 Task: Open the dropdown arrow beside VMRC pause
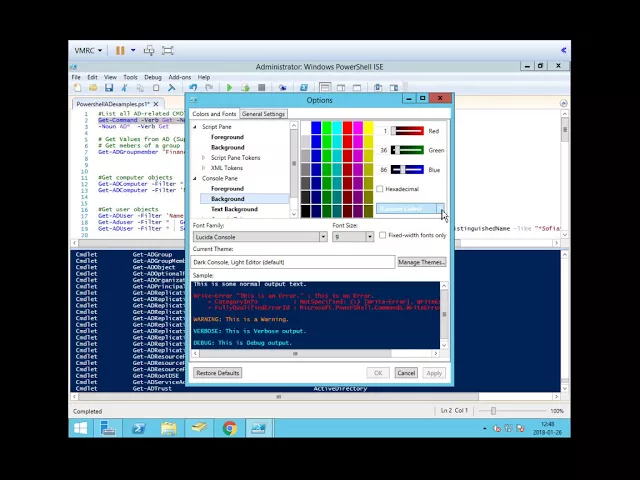pos(133,51)
